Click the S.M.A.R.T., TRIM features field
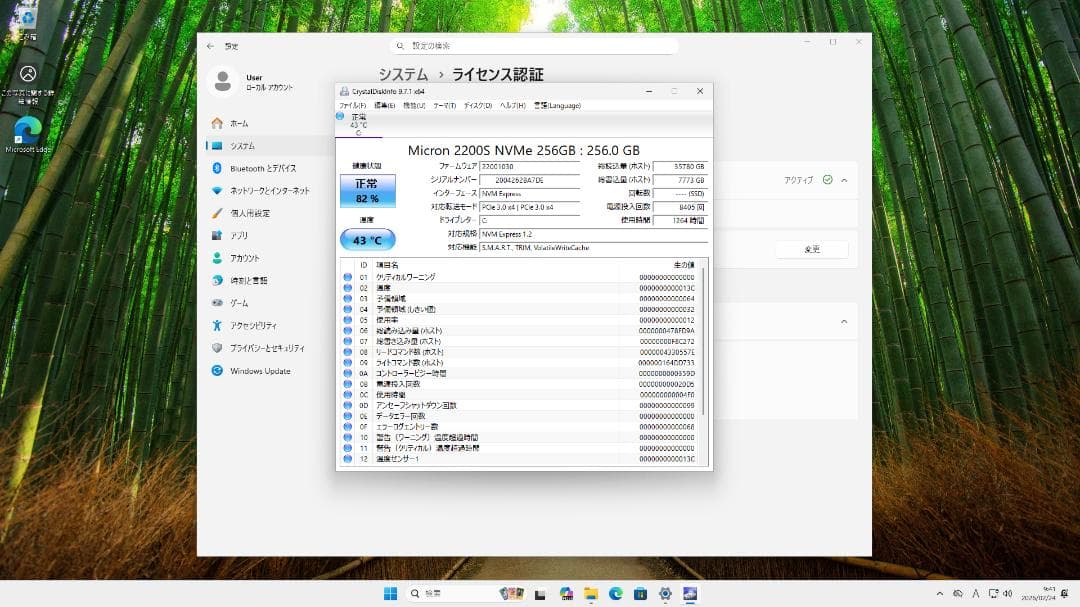Image resolution: width=1080 pixels, height=607 pixels. (593, 247)
